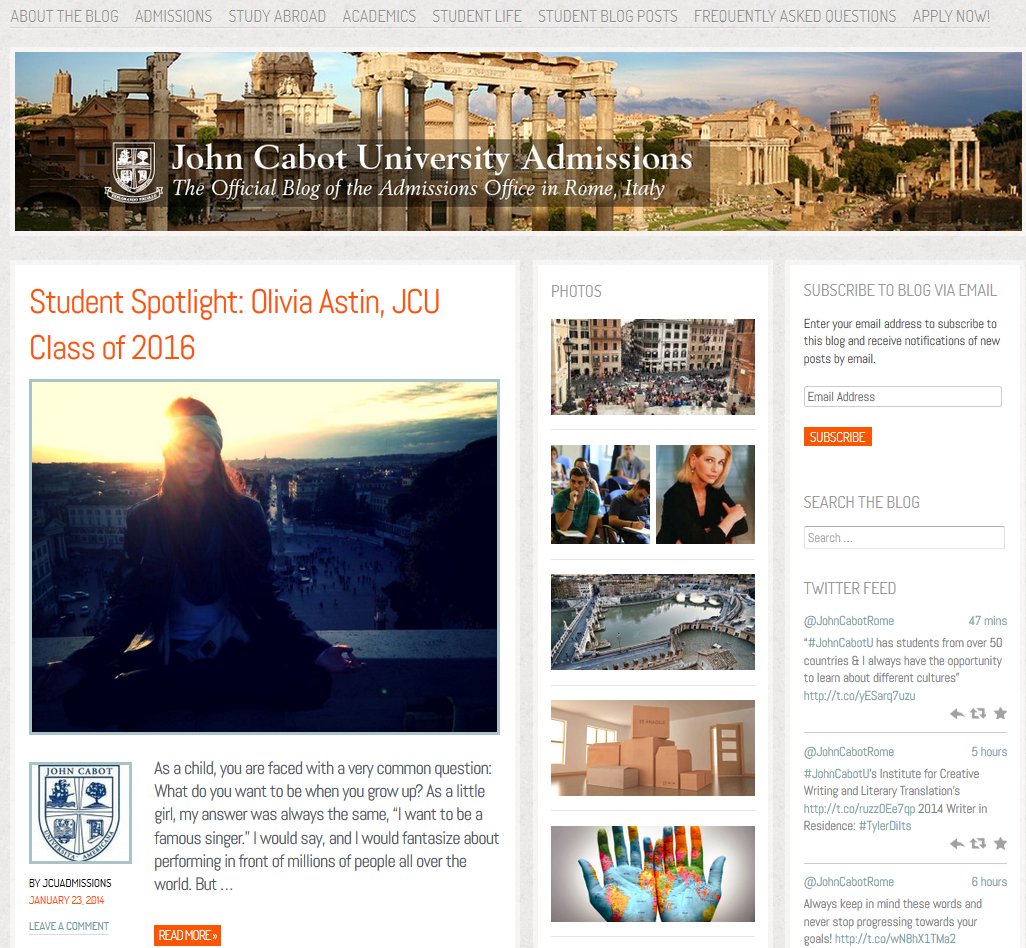Open @JohnCabotRome handle on 47 mins tweet
Image resolution: width=1026 pixels, height=948 pixels.
pyautogui.click(x=849, y=621)
